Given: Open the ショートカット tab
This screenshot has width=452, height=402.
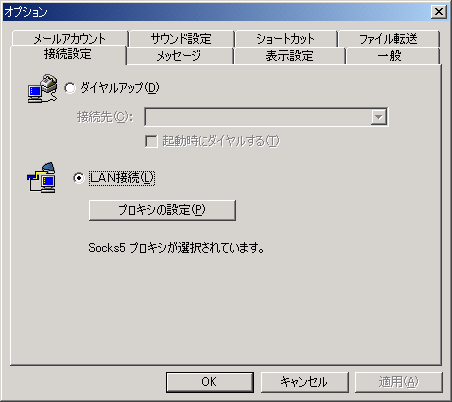Looking at the screenshot, I should (286, 39).
